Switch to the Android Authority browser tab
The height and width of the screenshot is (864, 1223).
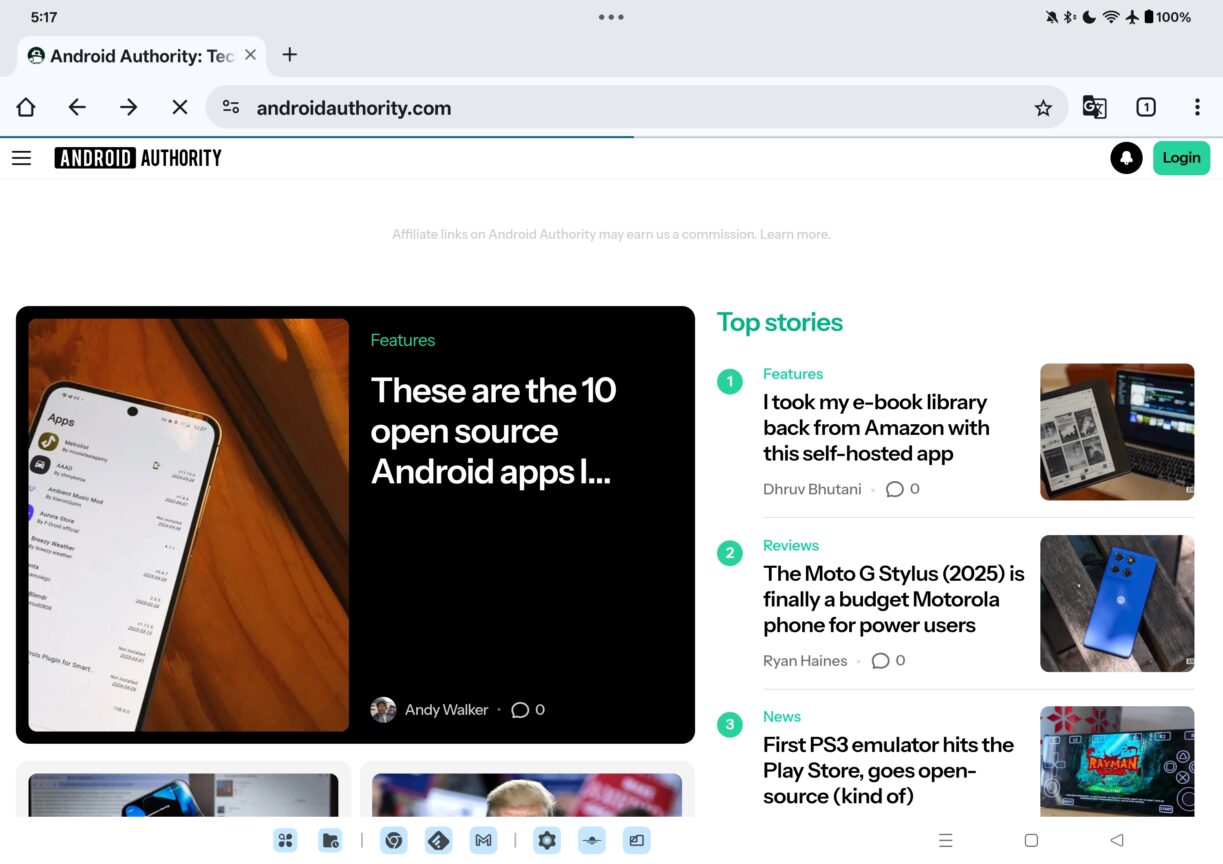pos(135,55)
